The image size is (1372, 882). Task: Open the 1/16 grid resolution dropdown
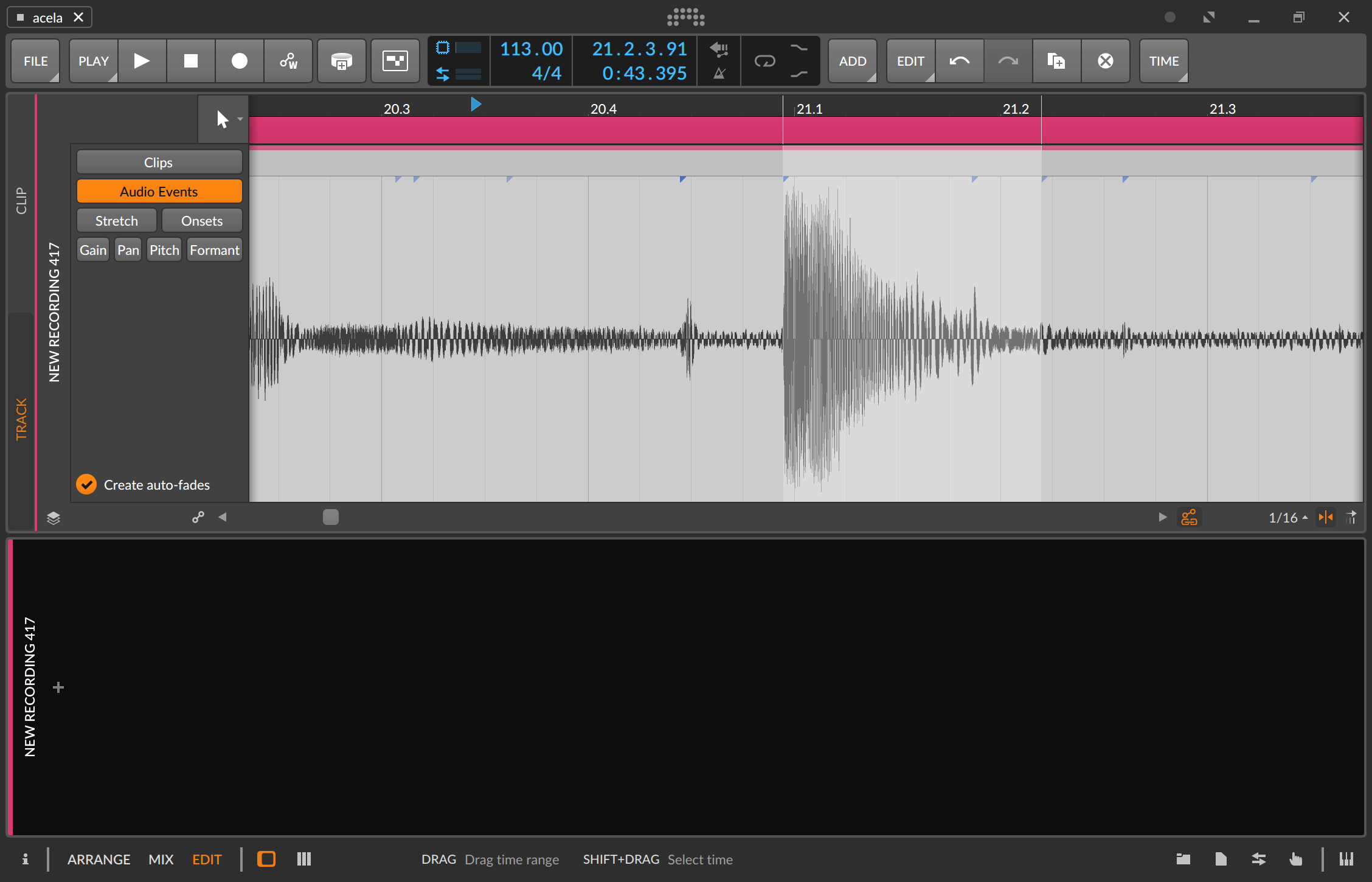point(1288,518)
